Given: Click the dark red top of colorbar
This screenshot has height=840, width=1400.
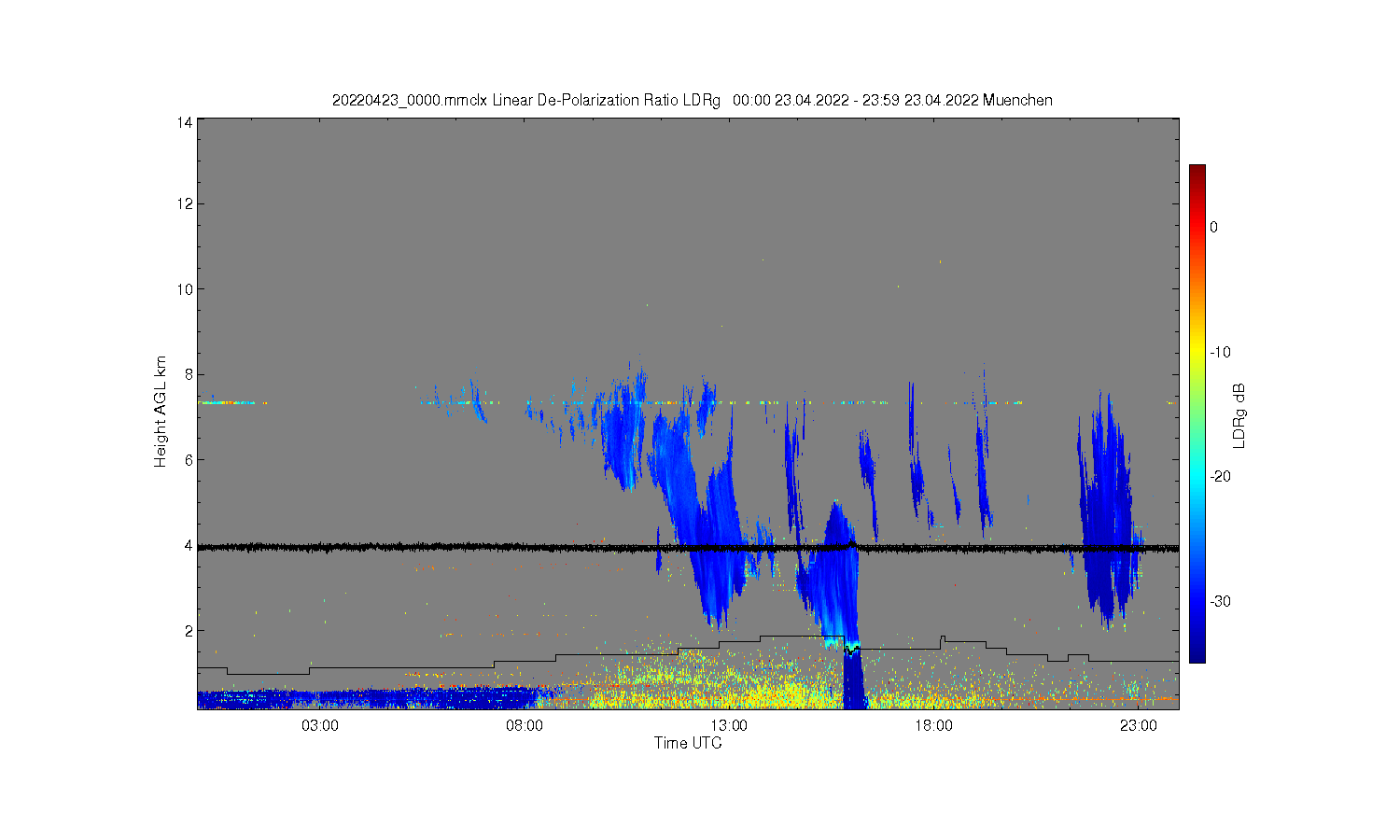Looking at the screenshot, I should point(1197,171).
